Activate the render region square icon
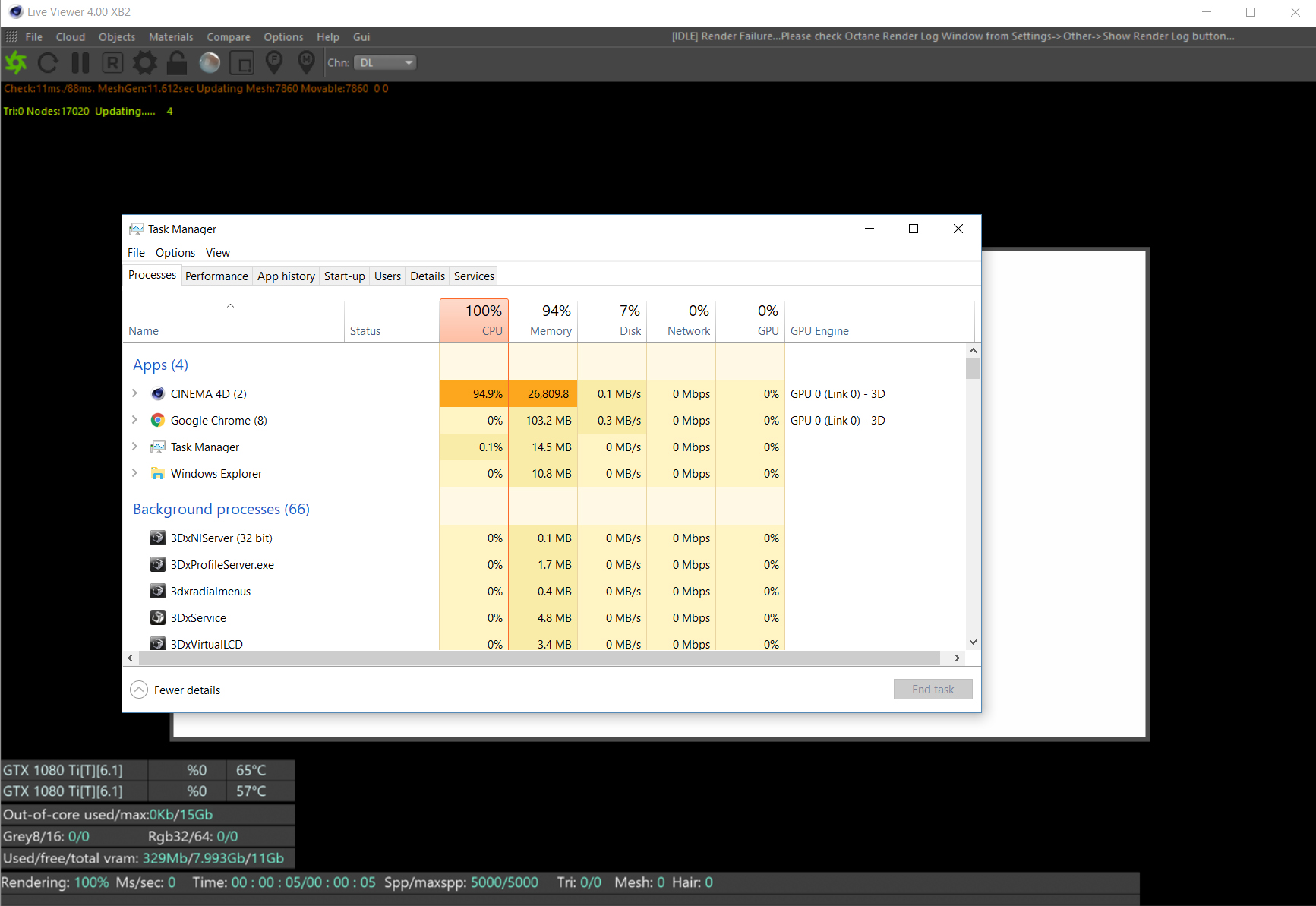Viewport: 1316px width, 906px height. click(241, 62)
